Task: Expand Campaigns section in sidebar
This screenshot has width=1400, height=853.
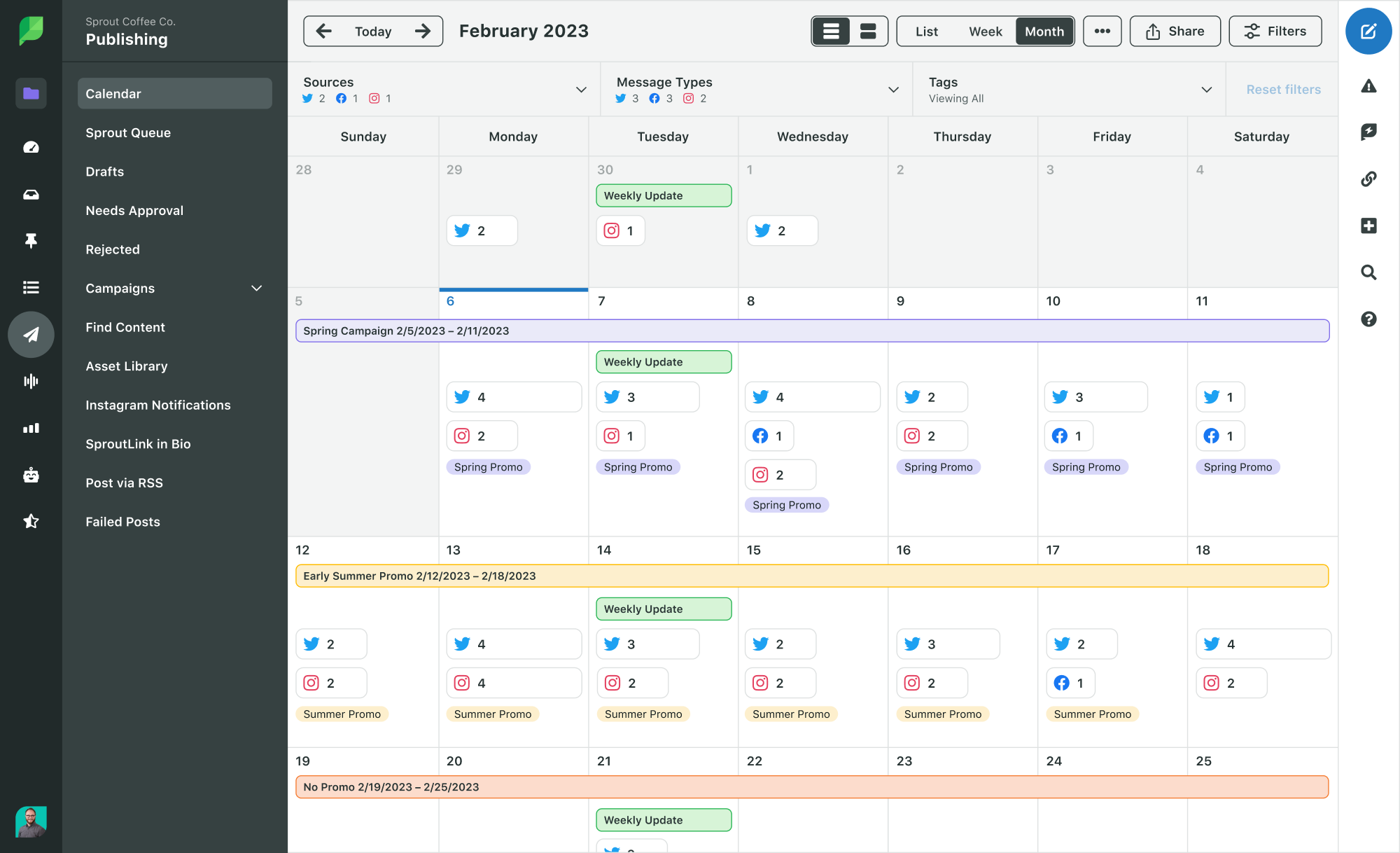Action: [256, 288]
